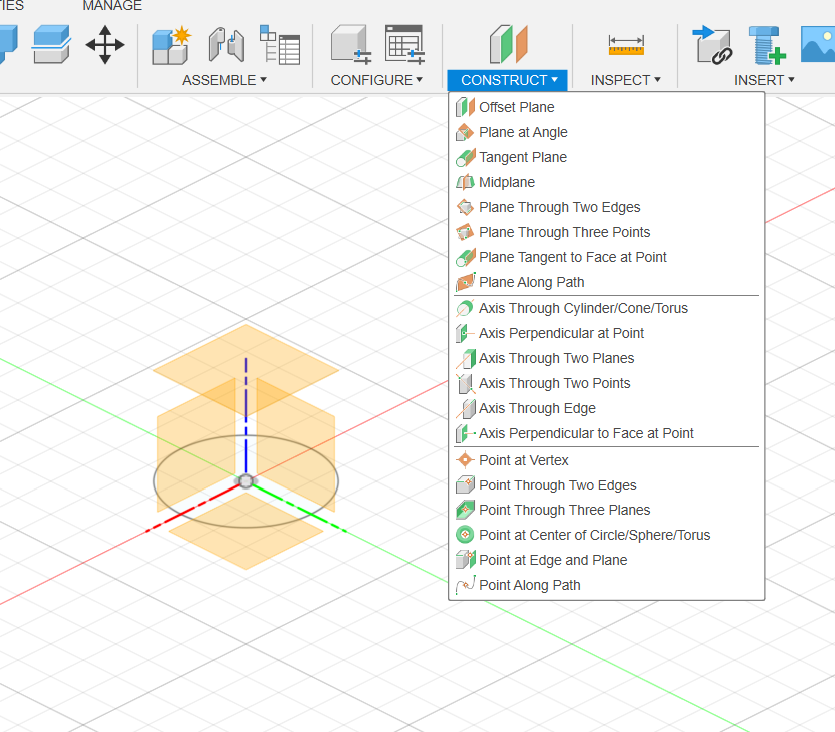Choose Plane at Angle option
835x732 pixels.
tap(607, 132)
